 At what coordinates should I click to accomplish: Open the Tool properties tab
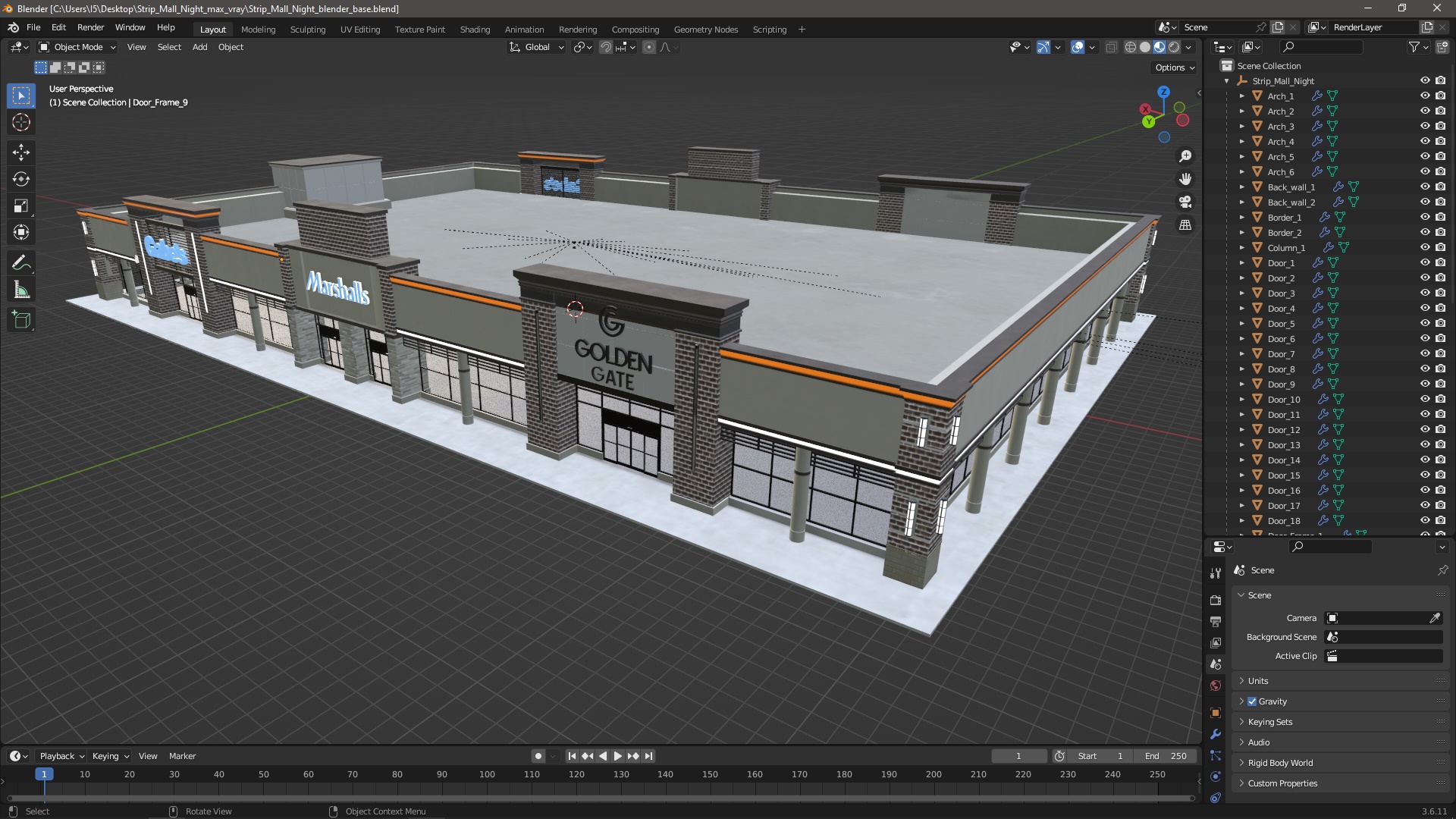click(x=1216, y=573)
